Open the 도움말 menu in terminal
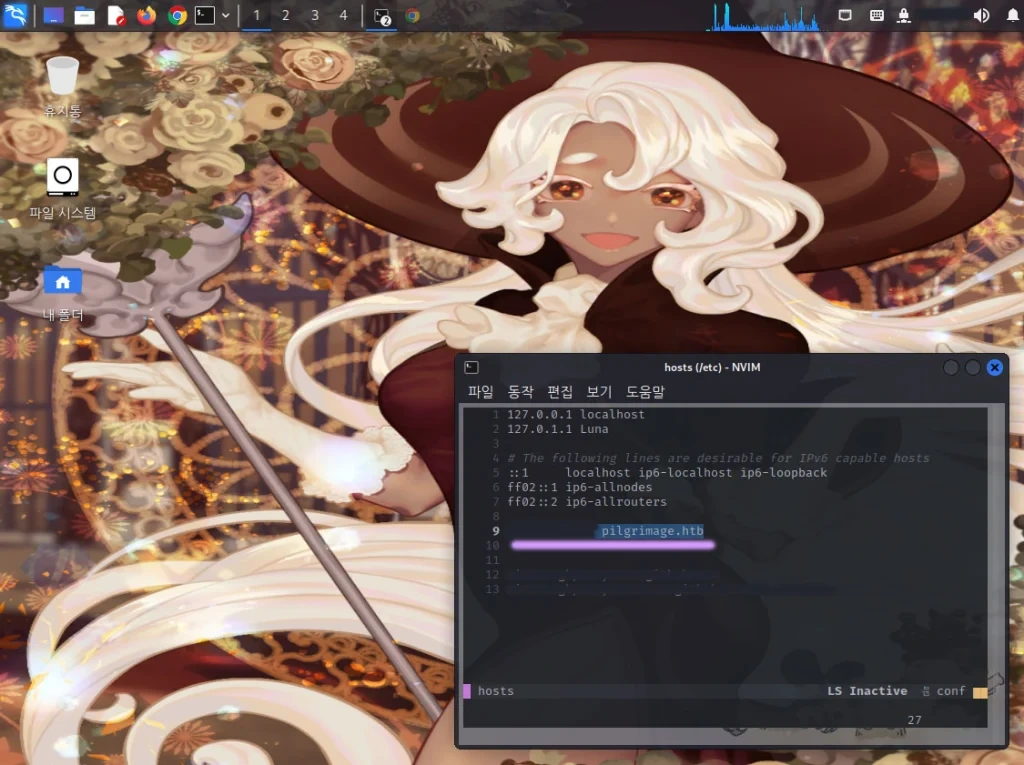 [x=645, y=391]
